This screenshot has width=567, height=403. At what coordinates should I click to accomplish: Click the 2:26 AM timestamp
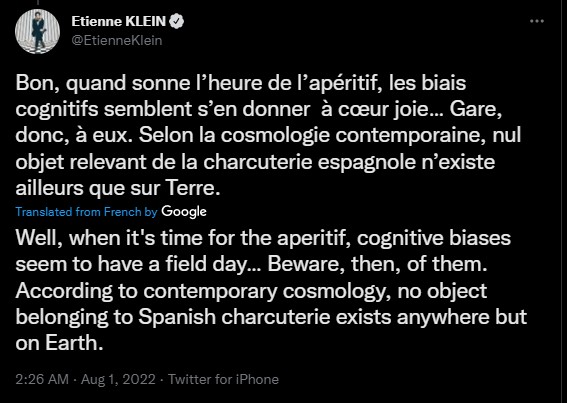click(x=42, y=379)
